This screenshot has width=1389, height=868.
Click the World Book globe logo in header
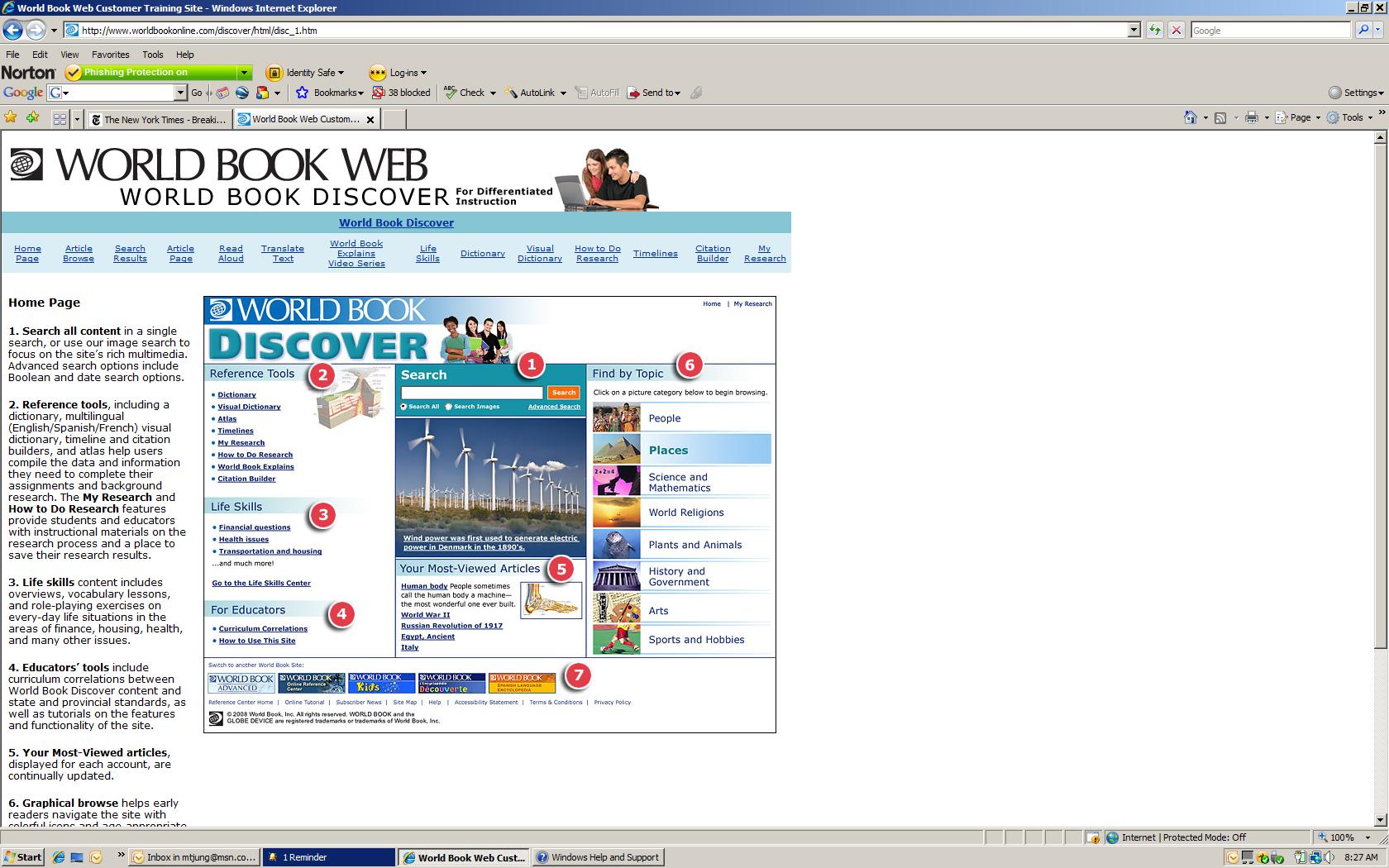point(26,164)
